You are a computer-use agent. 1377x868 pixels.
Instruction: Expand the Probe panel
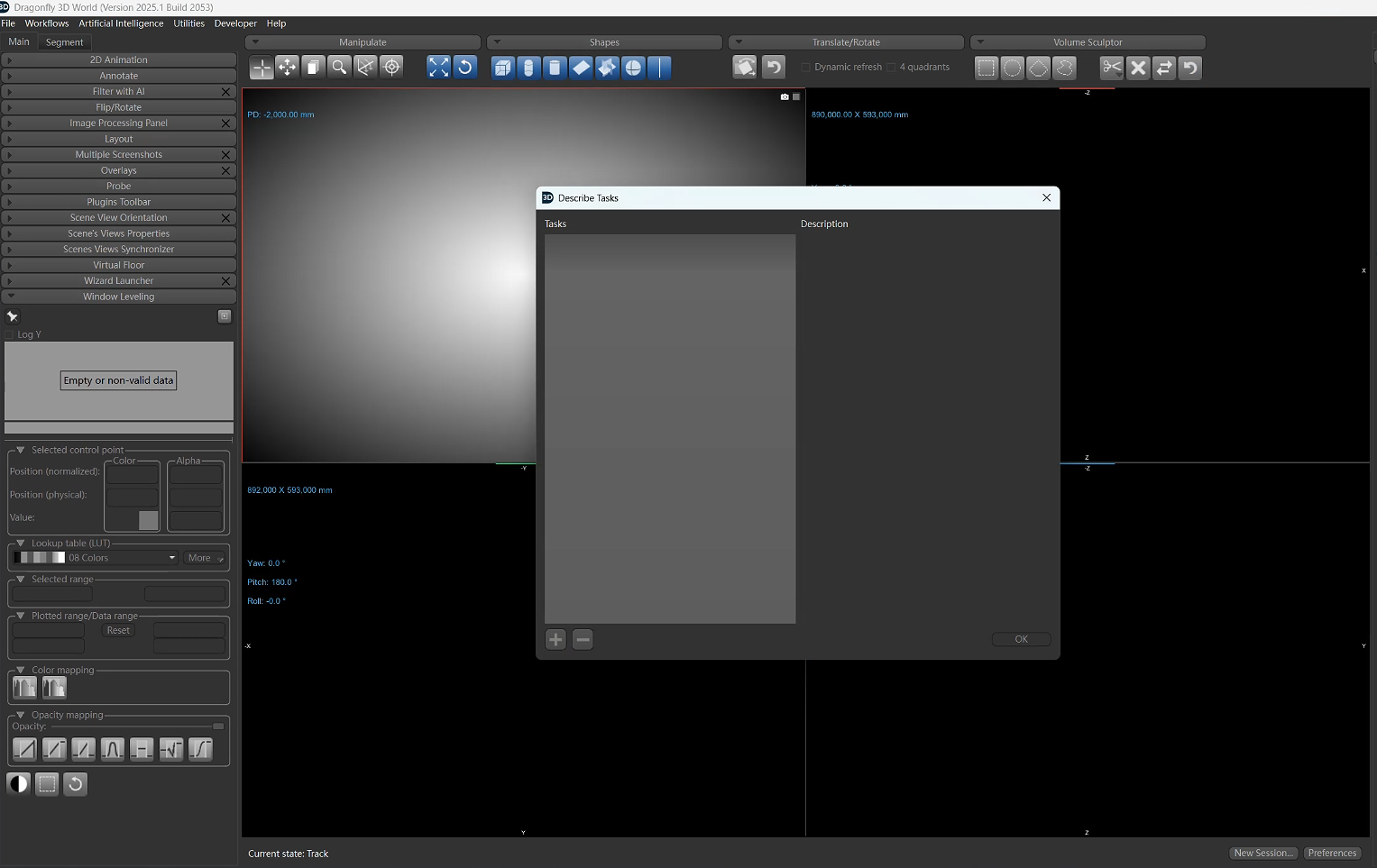click(x=119, y=187)
